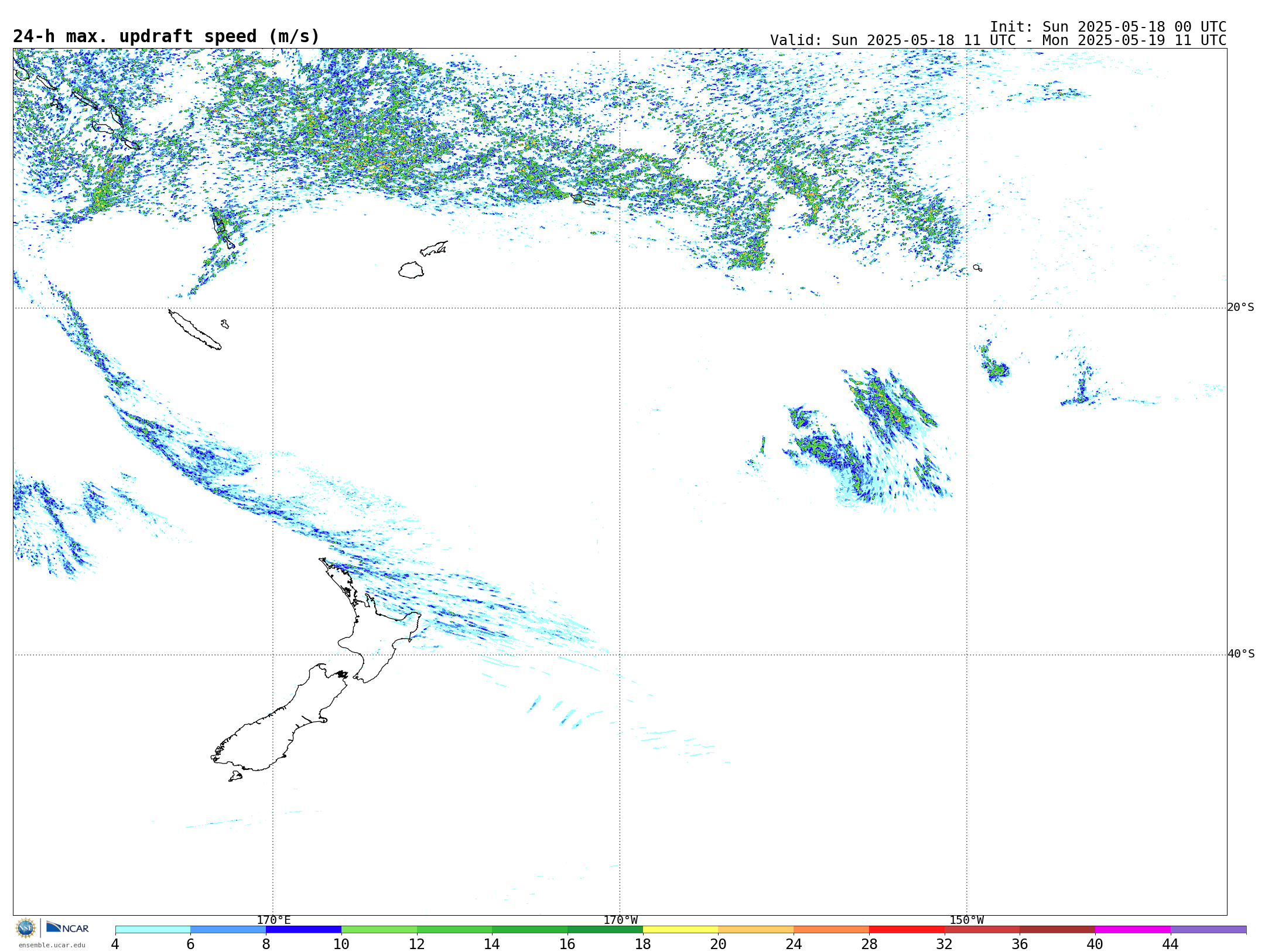Viewport: 1265px width, 952px height.
Task: Pick the yellow 18–20 colorbar swatch
Action: (681, 929)
